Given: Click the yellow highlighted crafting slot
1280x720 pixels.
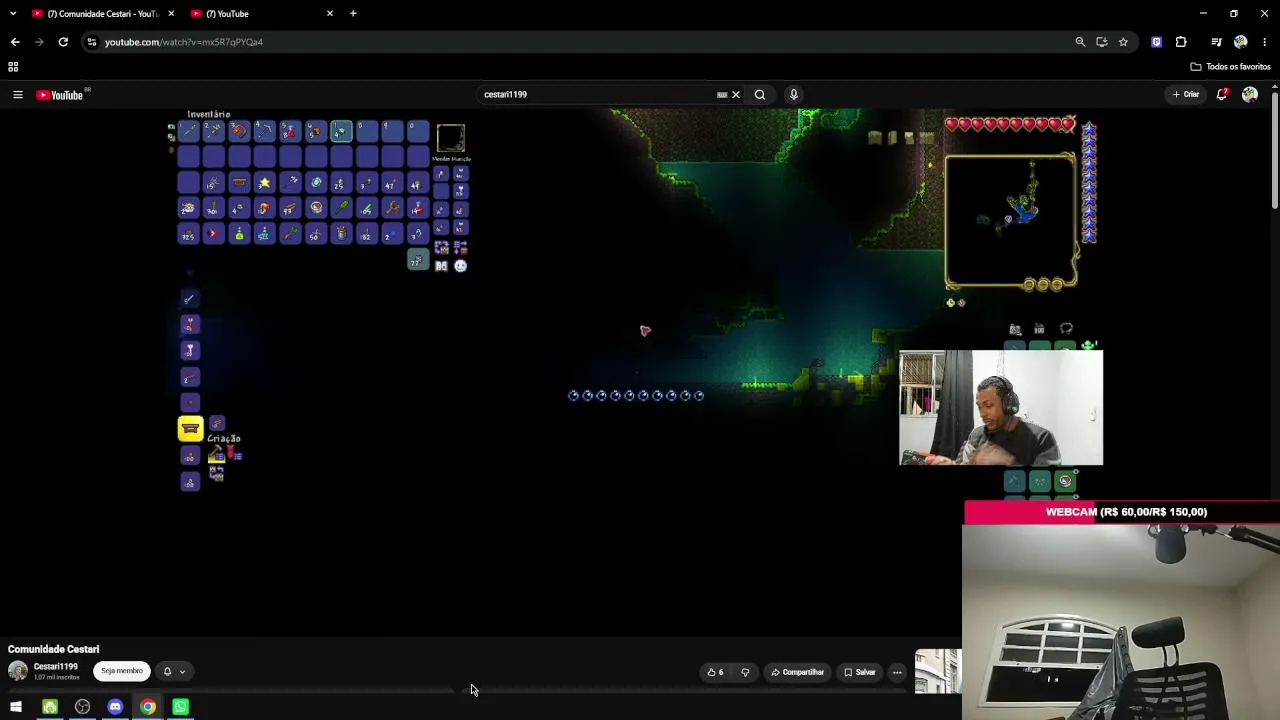Looking at the screenshot, I should 190,429.
